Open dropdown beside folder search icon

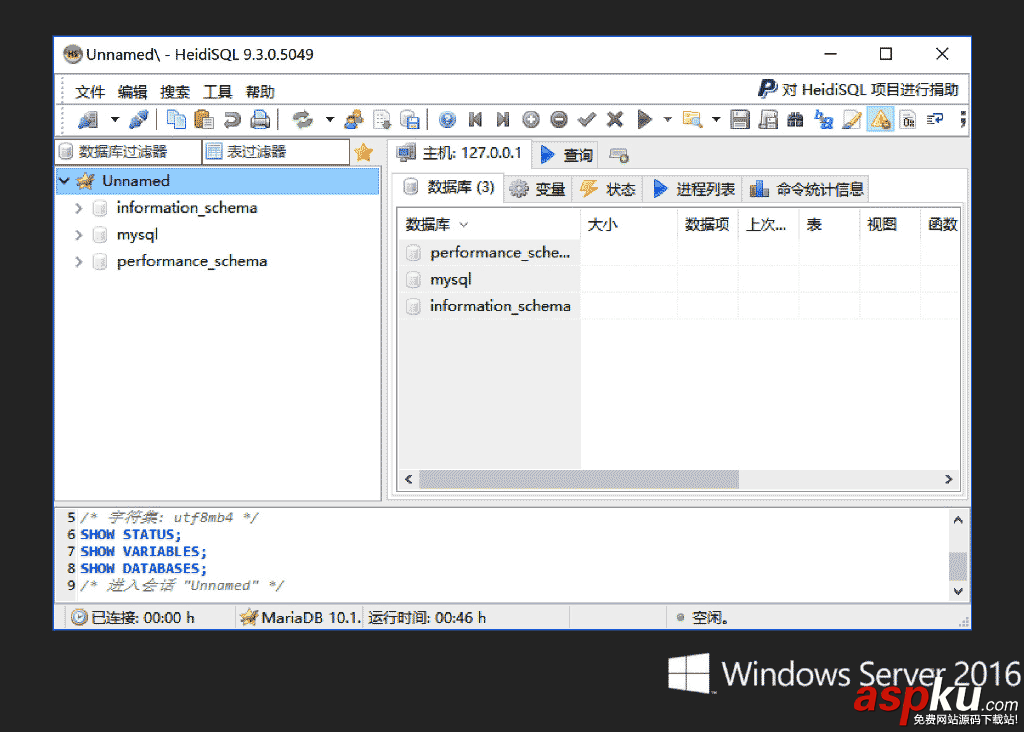tap(716, 119)
